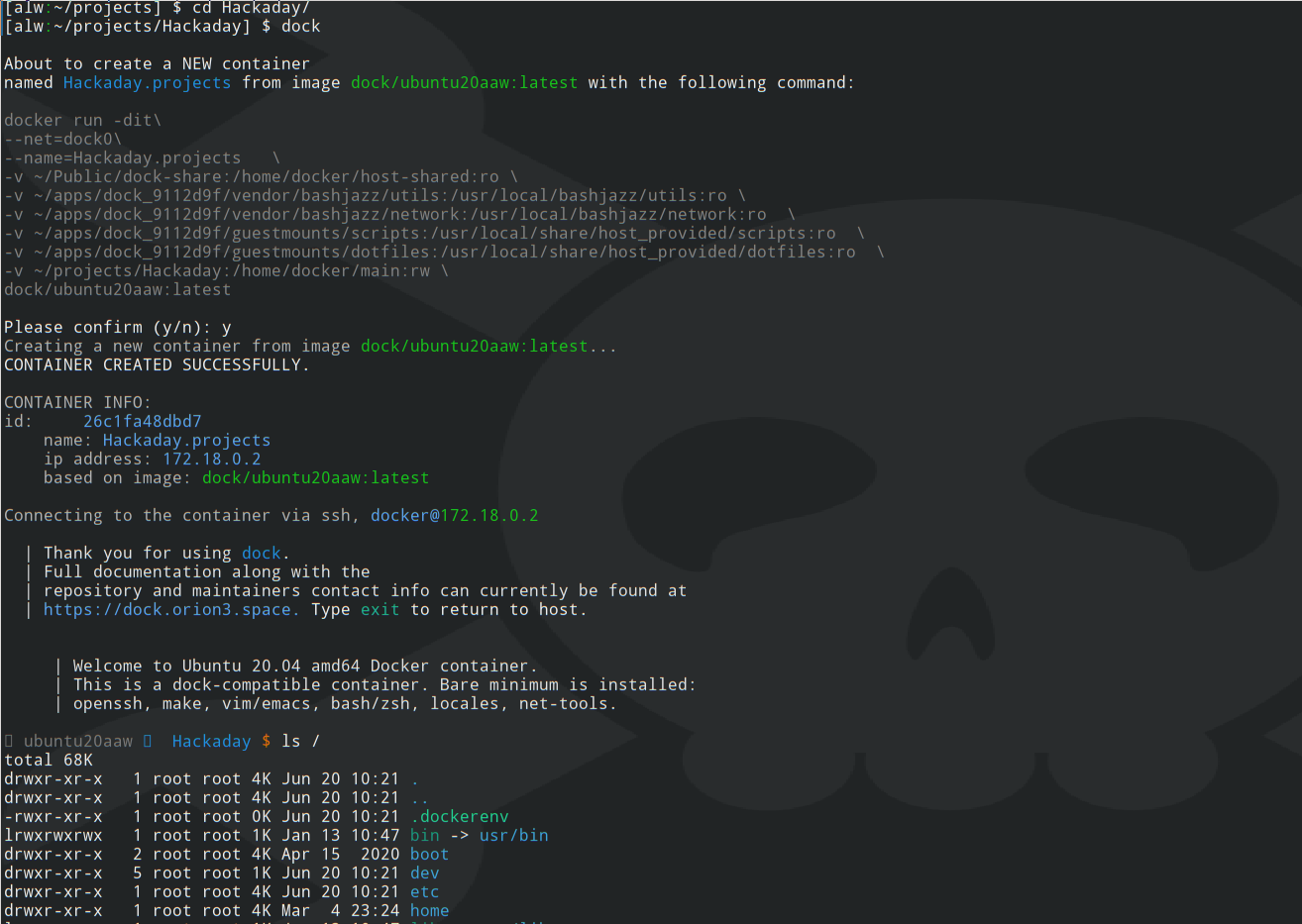Click the Hackaday.projects container name

pyautogui.click(x=186, y=440)
